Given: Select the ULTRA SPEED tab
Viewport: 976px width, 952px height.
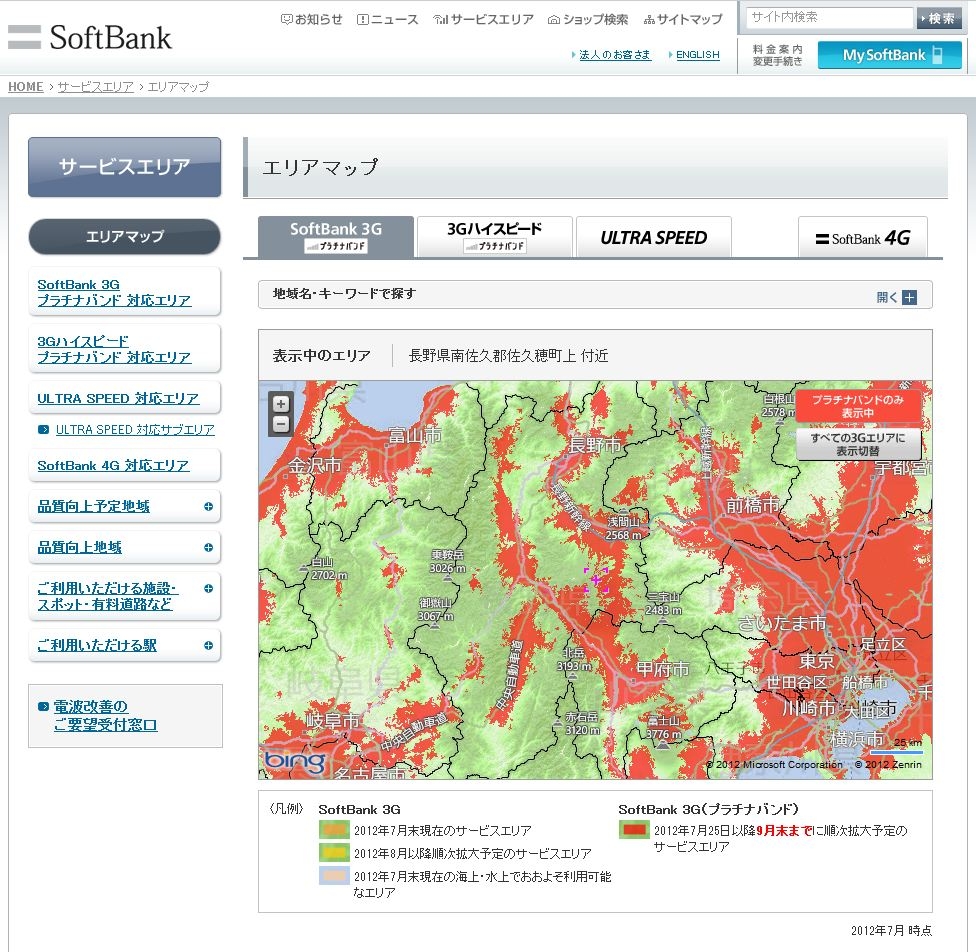Looking at the screenshot, I should pos(654,237).
